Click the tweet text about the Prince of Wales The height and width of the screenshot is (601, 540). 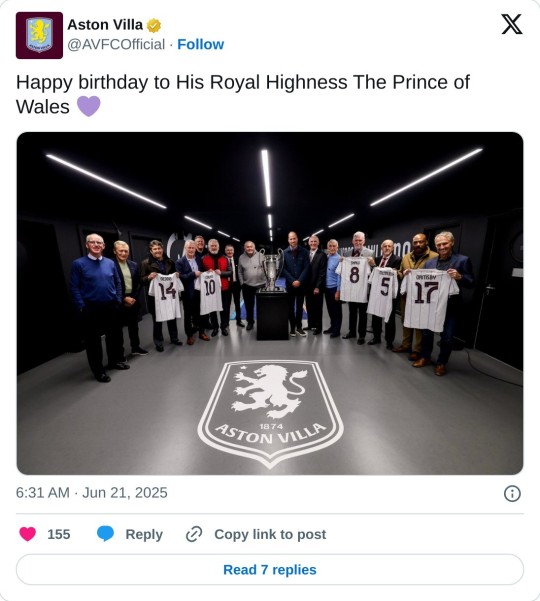(x=243, y=94)
